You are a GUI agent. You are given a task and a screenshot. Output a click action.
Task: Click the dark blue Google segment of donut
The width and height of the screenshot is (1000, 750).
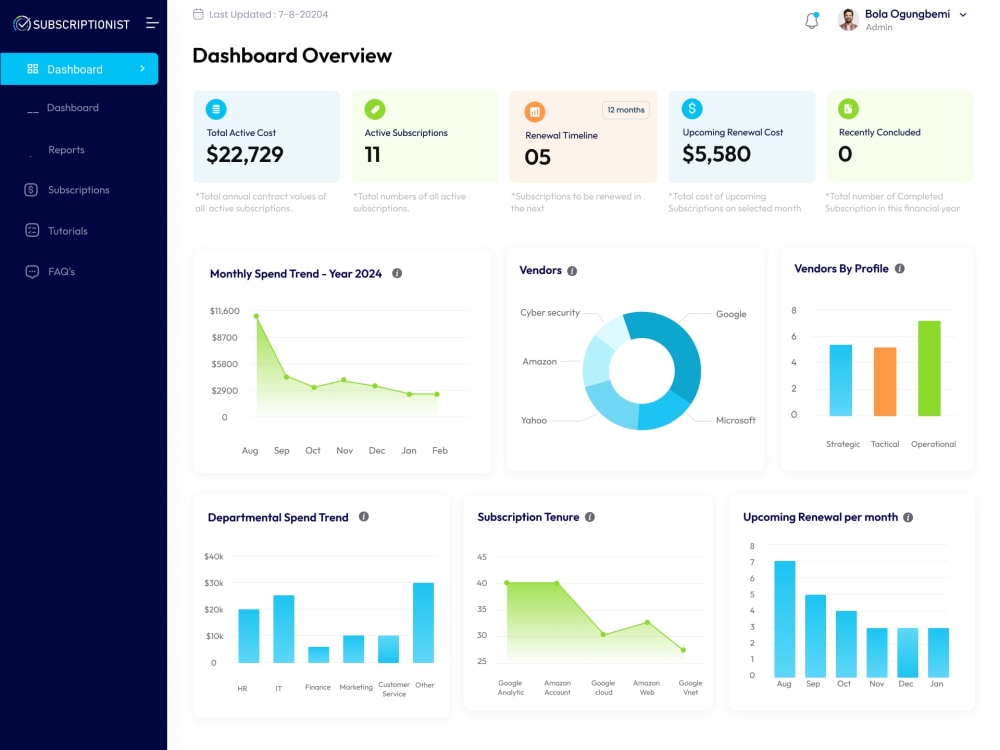click(679, 349)
